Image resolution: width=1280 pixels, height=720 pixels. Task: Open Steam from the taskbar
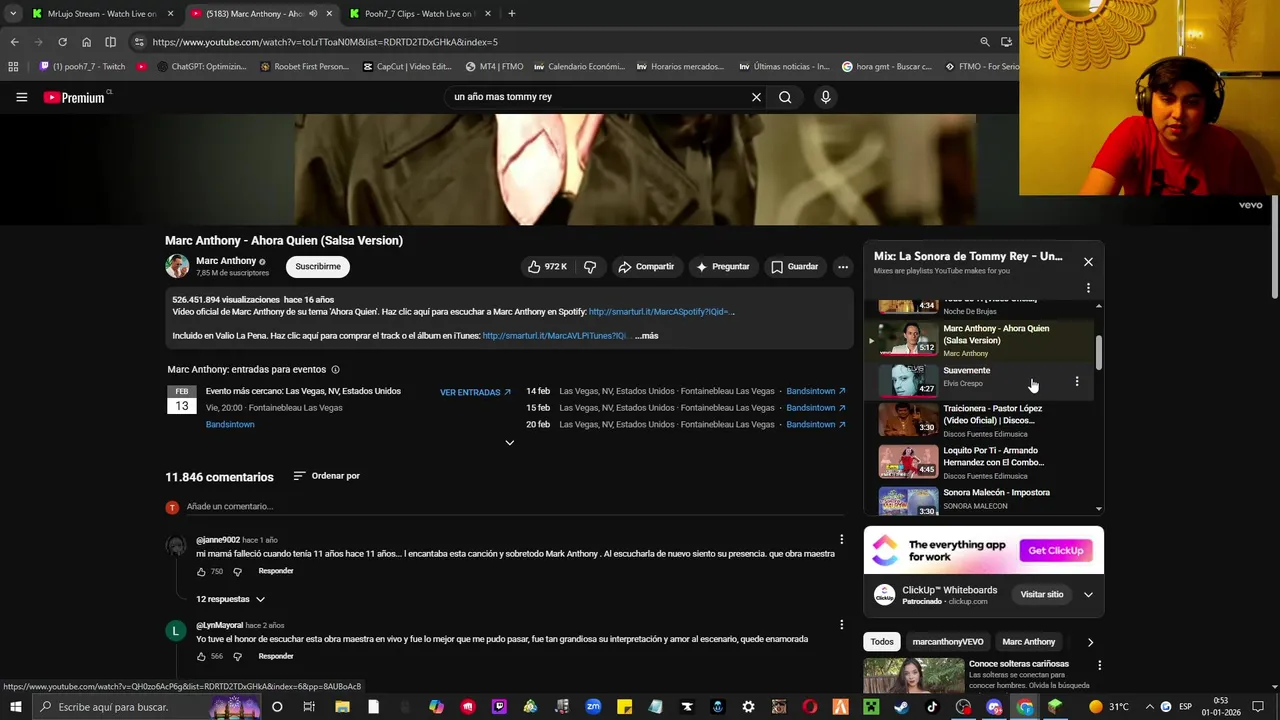[x=901, y=707]
